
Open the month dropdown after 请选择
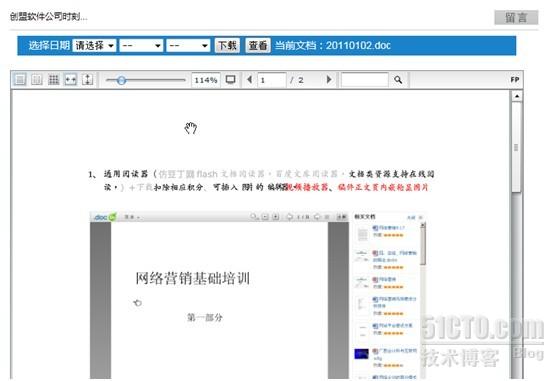click(x=141, y=46)
